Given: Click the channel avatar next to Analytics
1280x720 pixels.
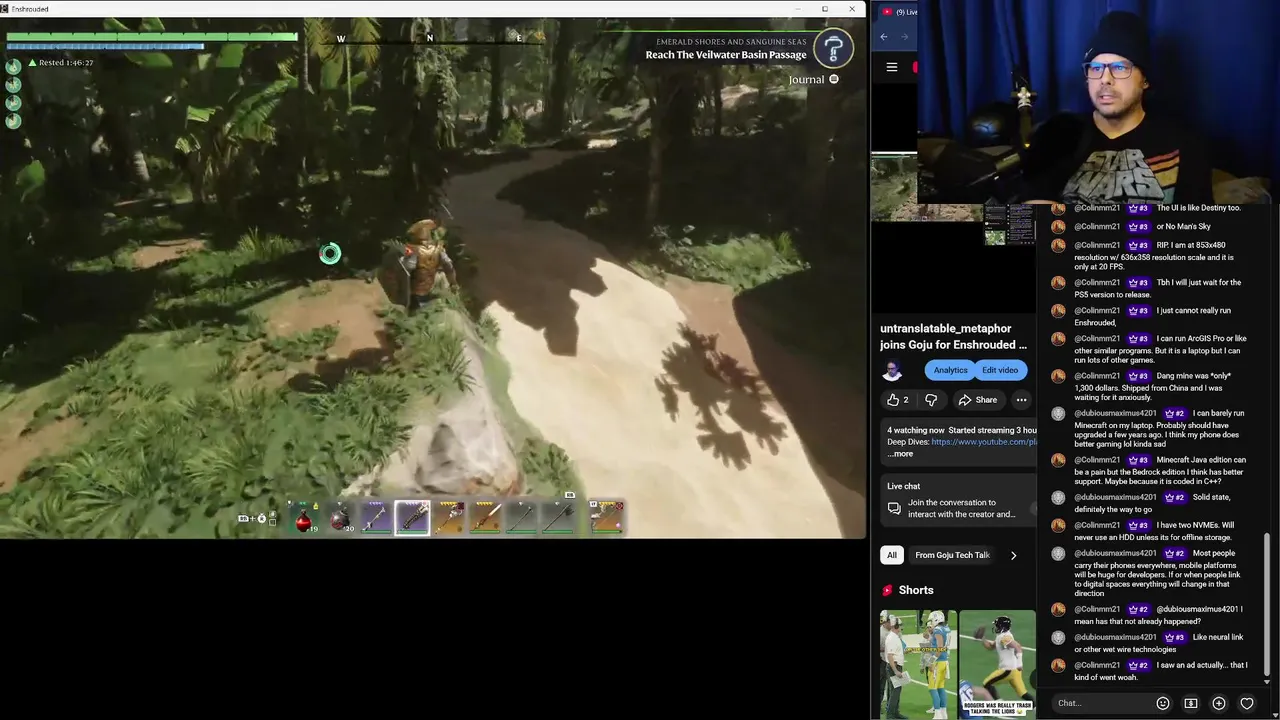Looking at the screenshot, I should [x=892, y=371].
